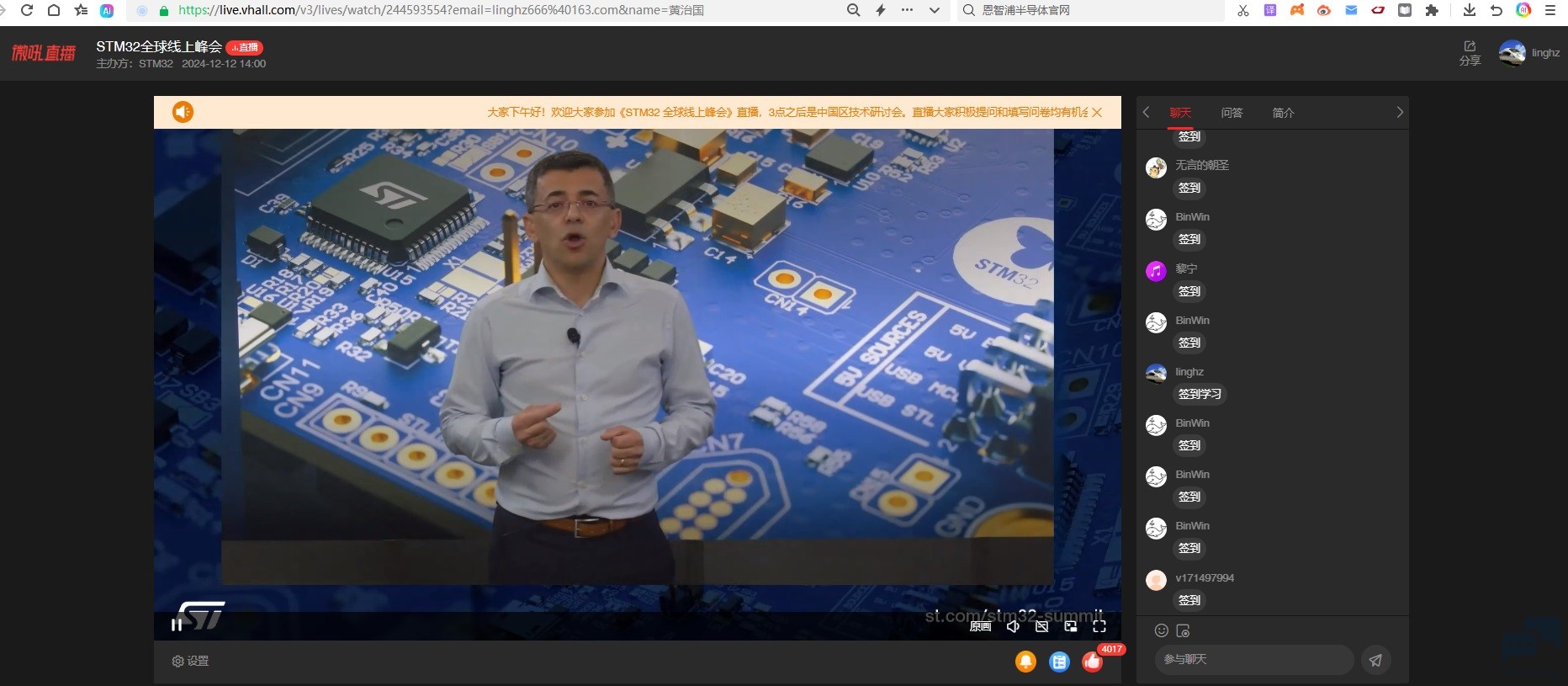Pause the live video playback
The width and height of the screenshot is (1568, 686).
177,625
